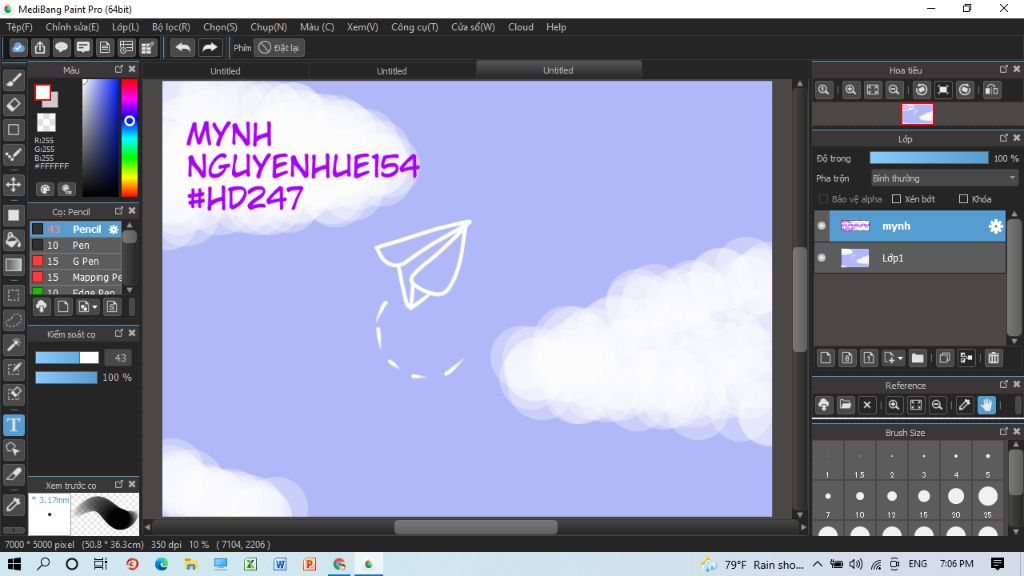The height and width of the screenshot is (576, 1024).
Task: Create a new layer in Lớp panel
Action: tap(825, 358)
